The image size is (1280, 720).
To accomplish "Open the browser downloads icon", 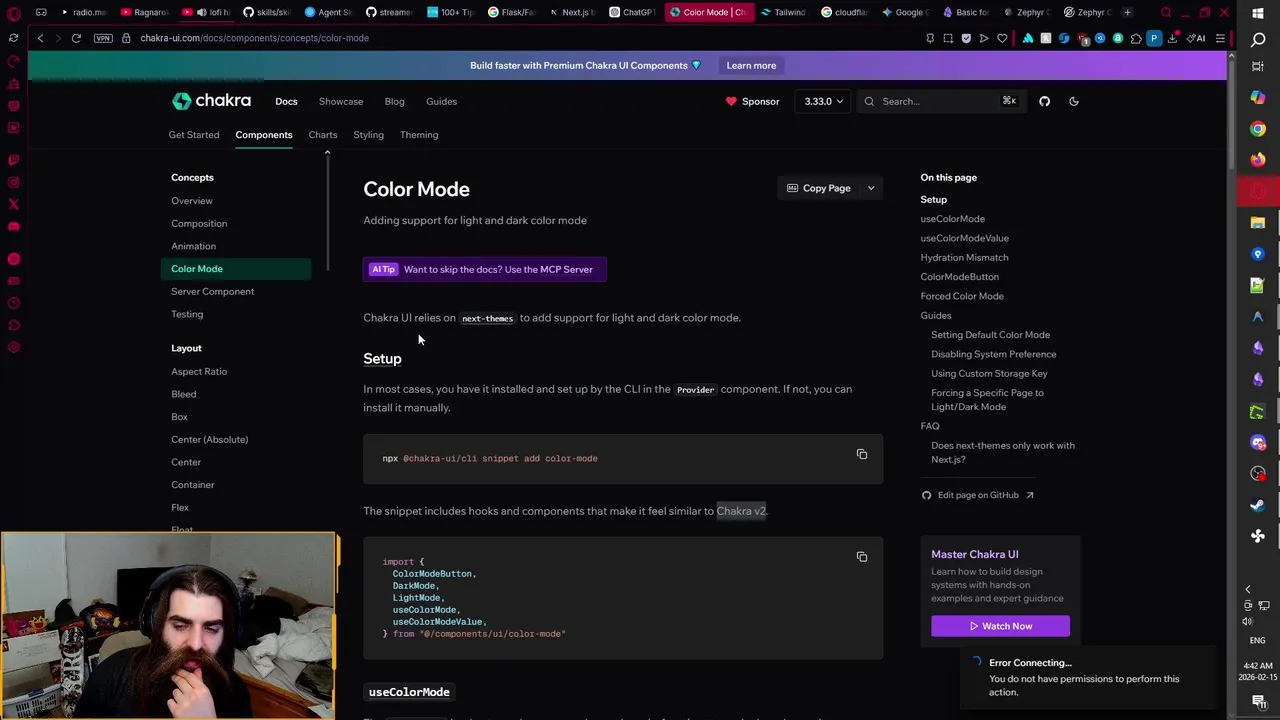I will [1172, 38].
